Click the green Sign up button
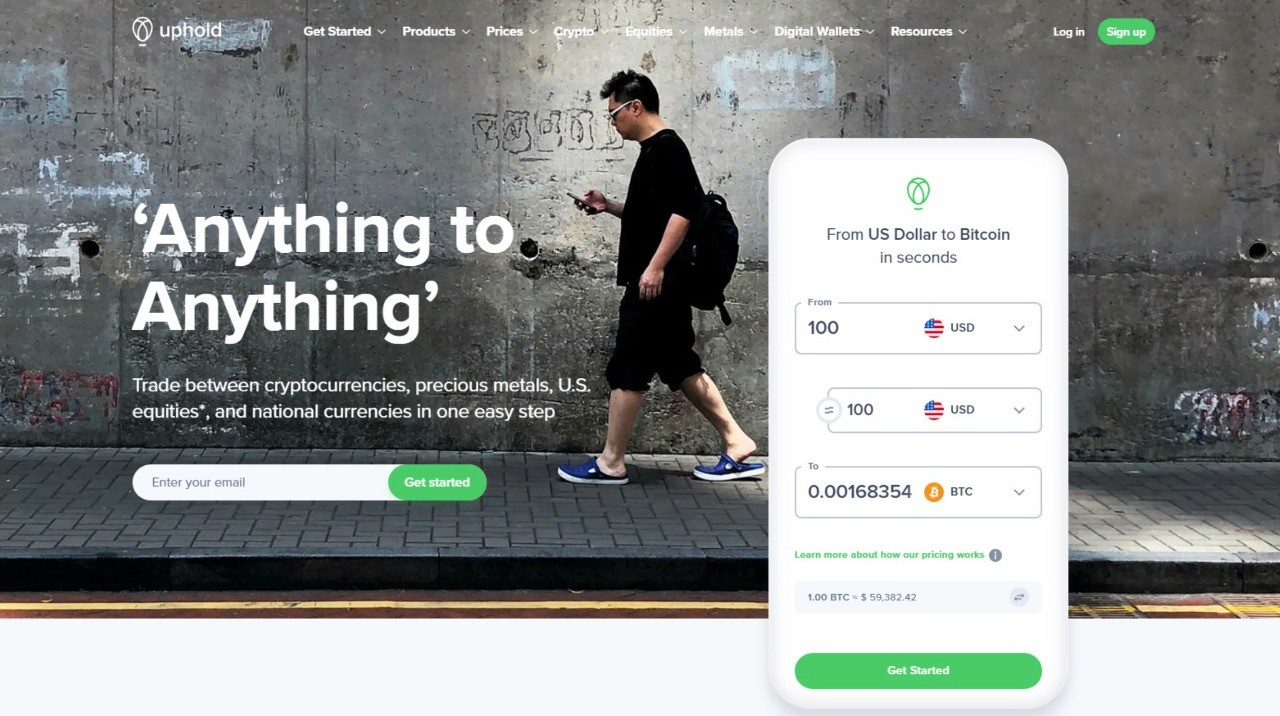The height and width of the screenshot is (716, 1280). [x=1126, y=32]
